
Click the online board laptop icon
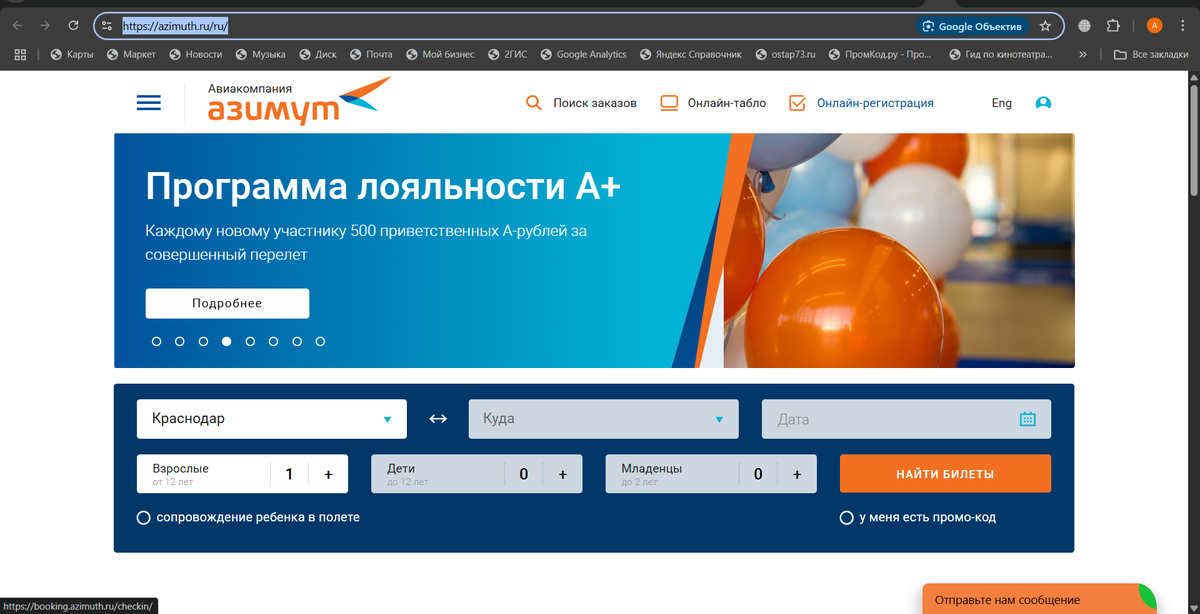point(669,103)
